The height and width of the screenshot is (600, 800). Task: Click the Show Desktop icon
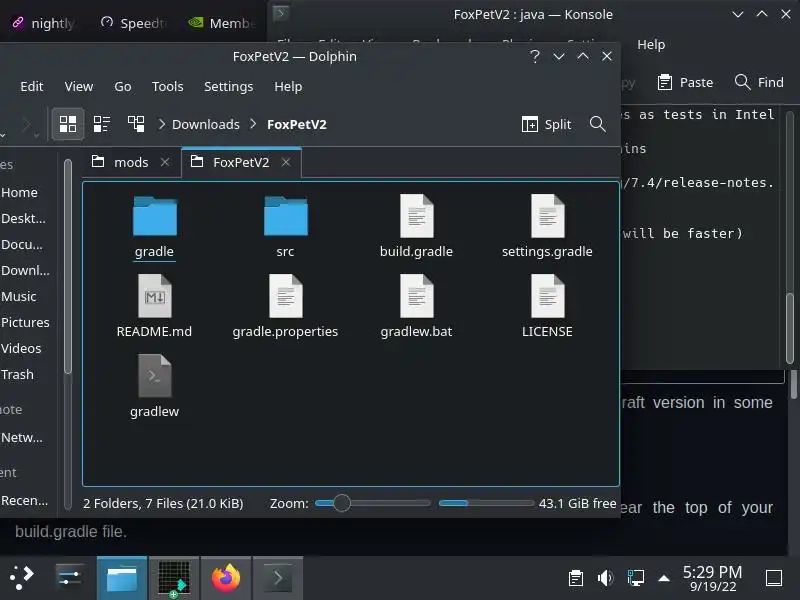coord(774,578)
